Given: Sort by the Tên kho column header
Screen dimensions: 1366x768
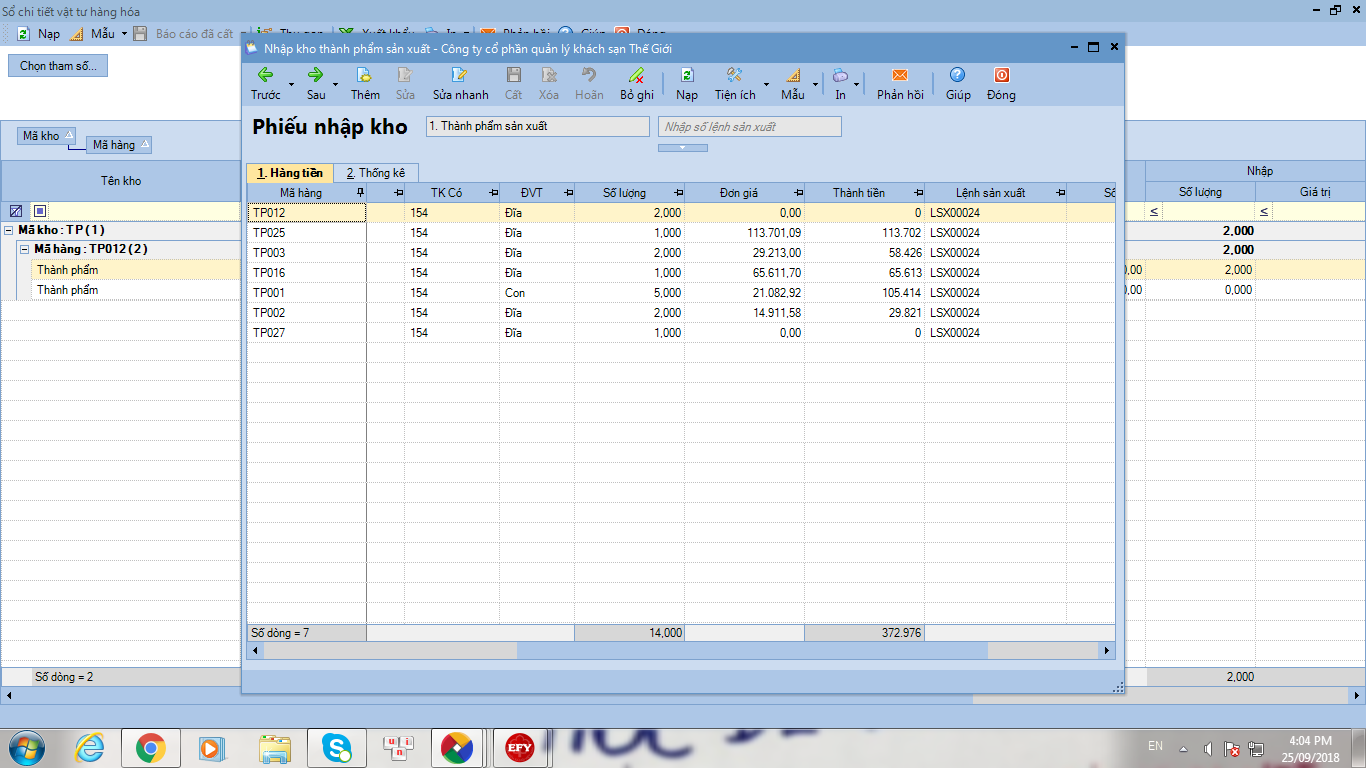Looking at the screenshot, I should coord(121,181).
